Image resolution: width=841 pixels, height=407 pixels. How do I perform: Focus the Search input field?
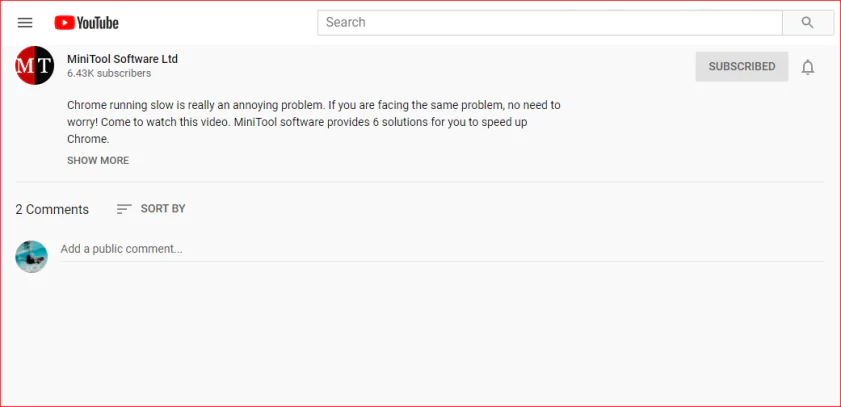(550, 22)
